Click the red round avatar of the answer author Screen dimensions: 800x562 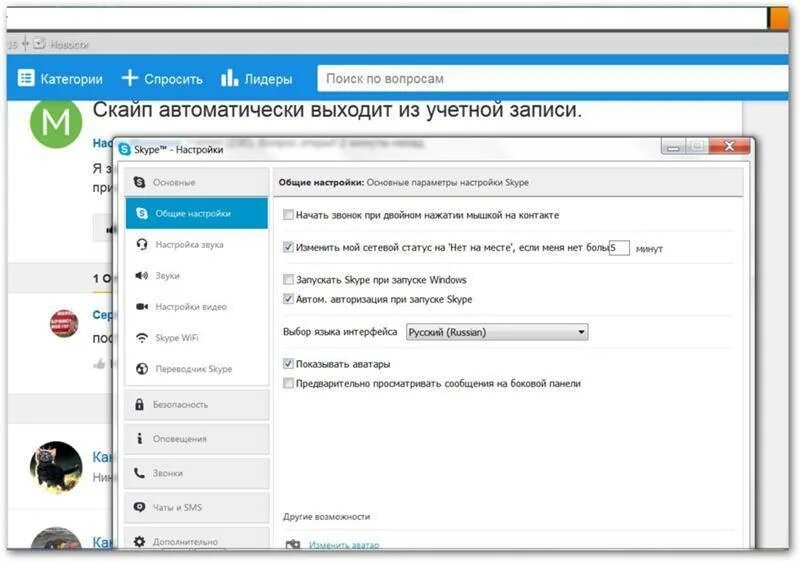(x=64, y=323)
